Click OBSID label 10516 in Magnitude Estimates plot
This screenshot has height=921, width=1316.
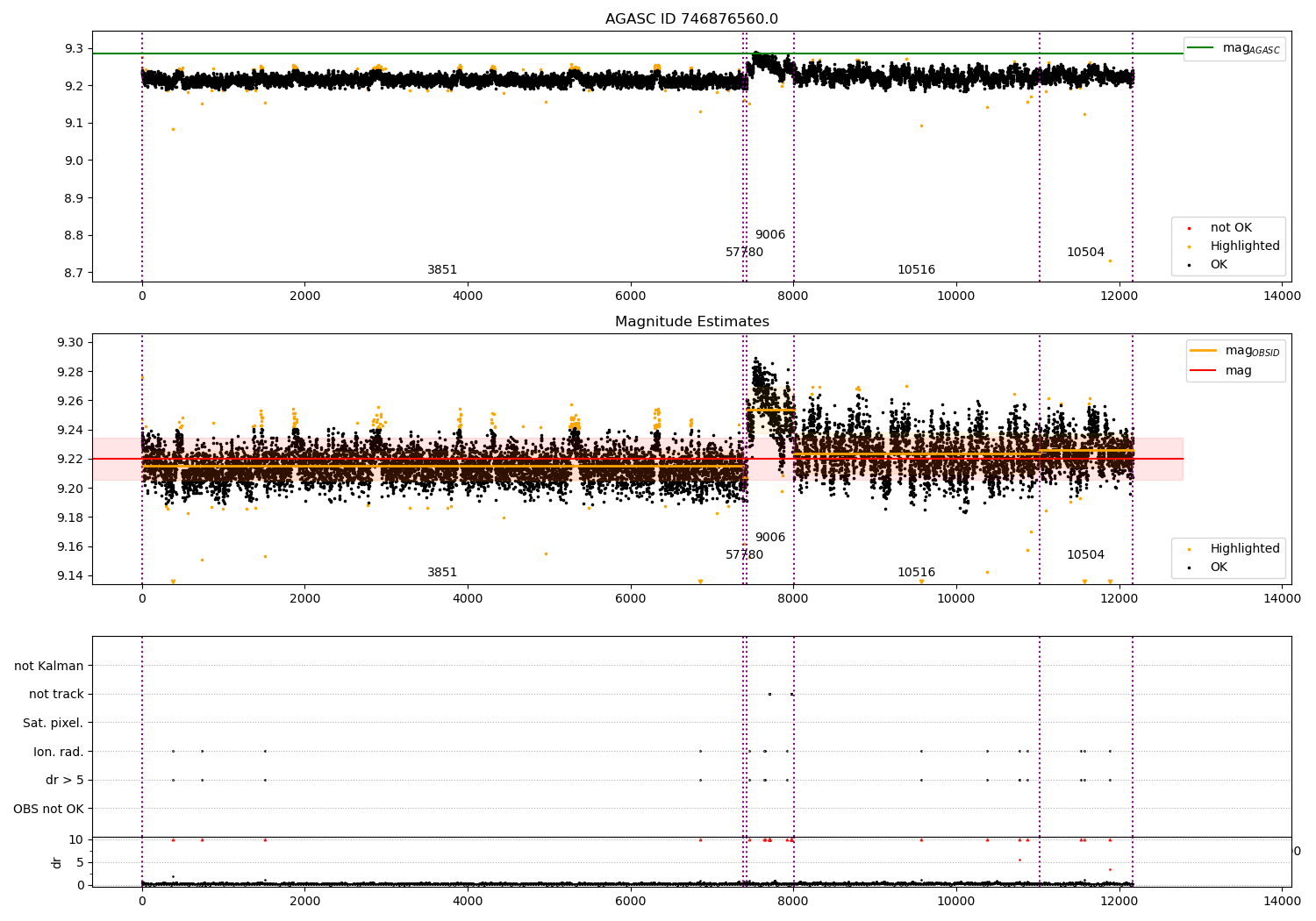pos(916,572)
